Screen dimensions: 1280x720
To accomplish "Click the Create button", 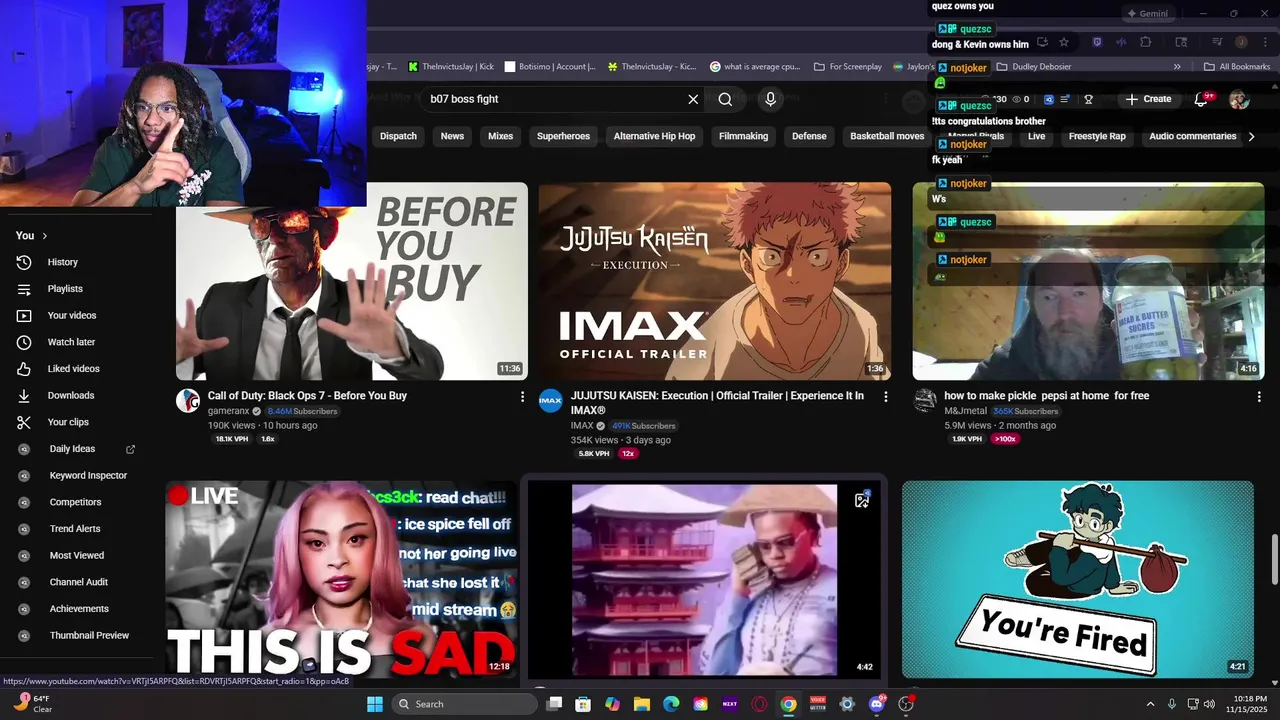I will pyautogui.click(x=1148, y=99).
